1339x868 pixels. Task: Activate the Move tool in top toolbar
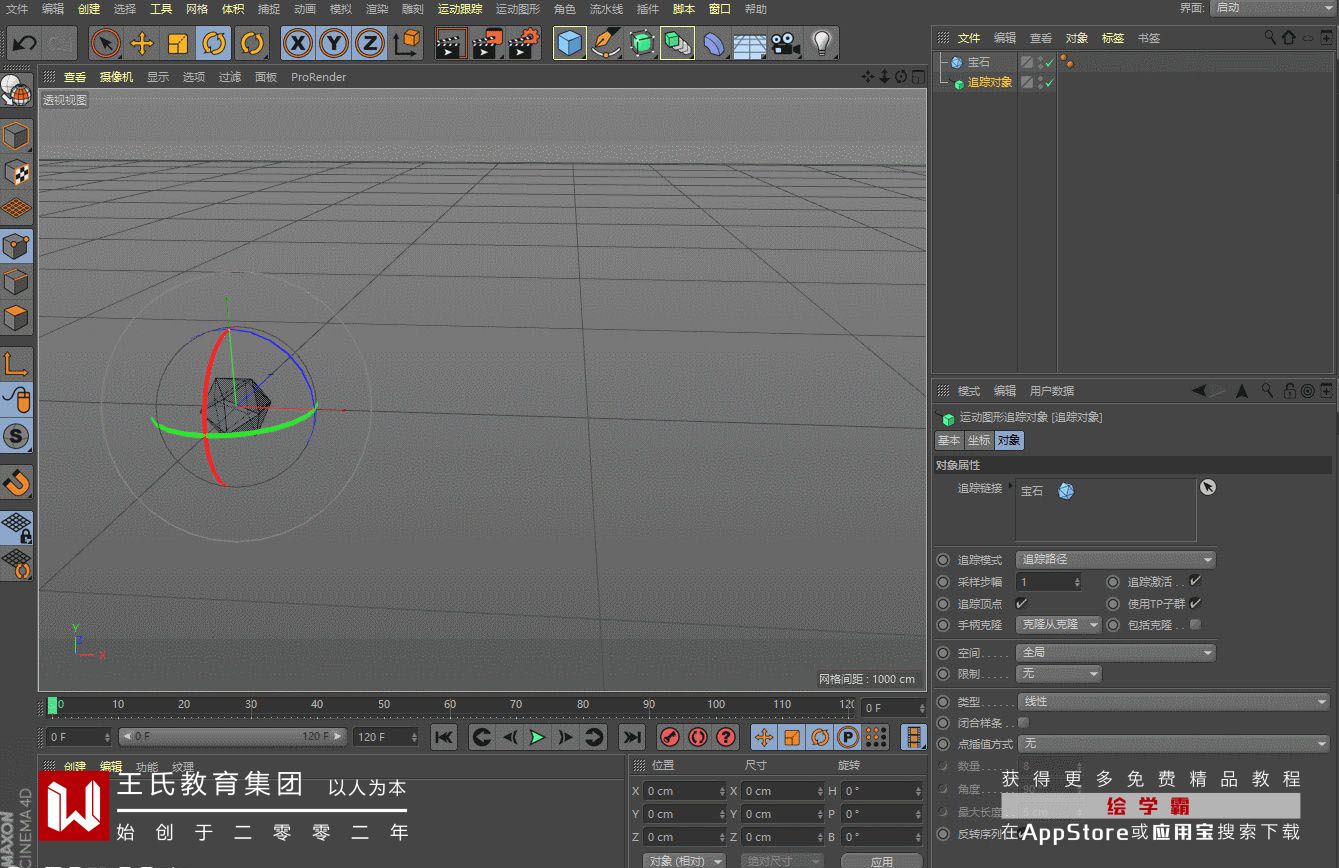pos(142,43)
